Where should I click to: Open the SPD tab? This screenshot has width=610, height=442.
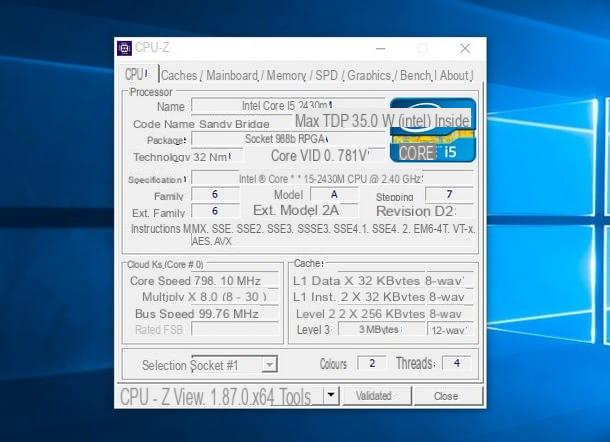[326, 75]
